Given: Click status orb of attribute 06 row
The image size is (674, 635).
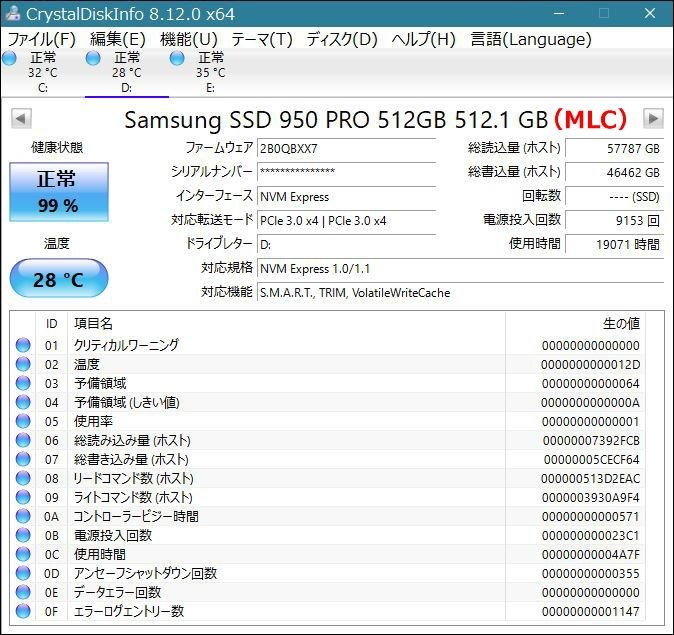Looking at the screenshot, I should coord(23,440).
